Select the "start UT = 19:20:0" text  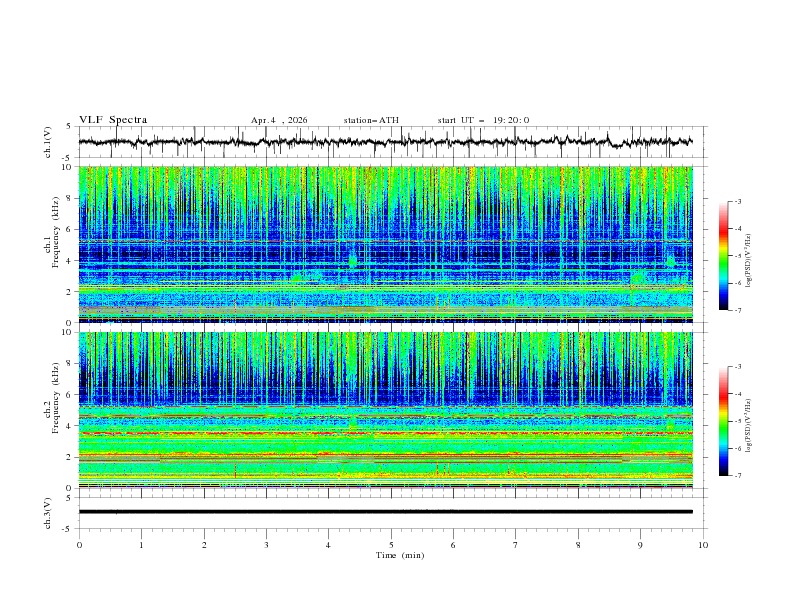coord(483,120)
